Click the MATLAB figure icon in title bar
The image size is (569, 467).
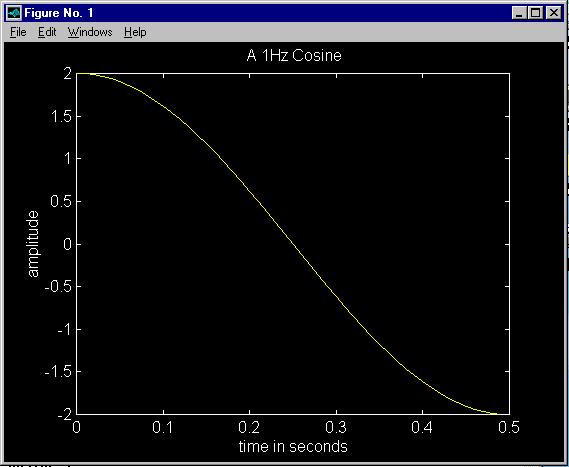pyautogui.click(x=14, y=13)
